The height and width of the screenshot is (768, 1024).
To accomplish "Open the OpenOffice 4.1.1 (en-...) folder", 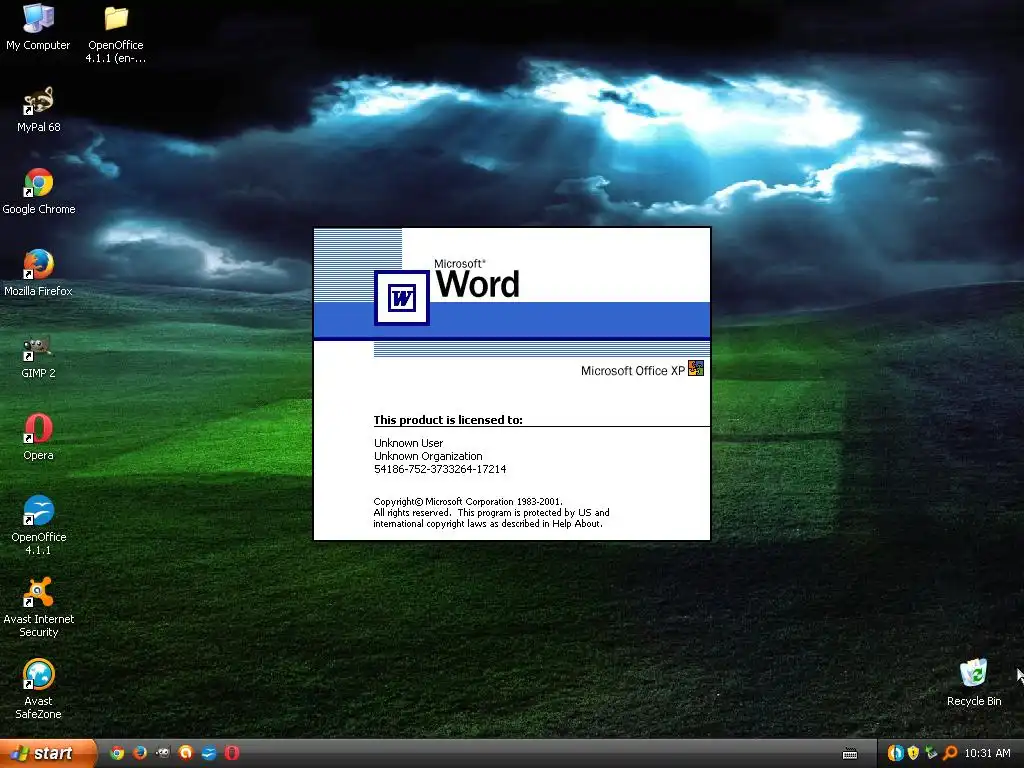I will (116, 33).
